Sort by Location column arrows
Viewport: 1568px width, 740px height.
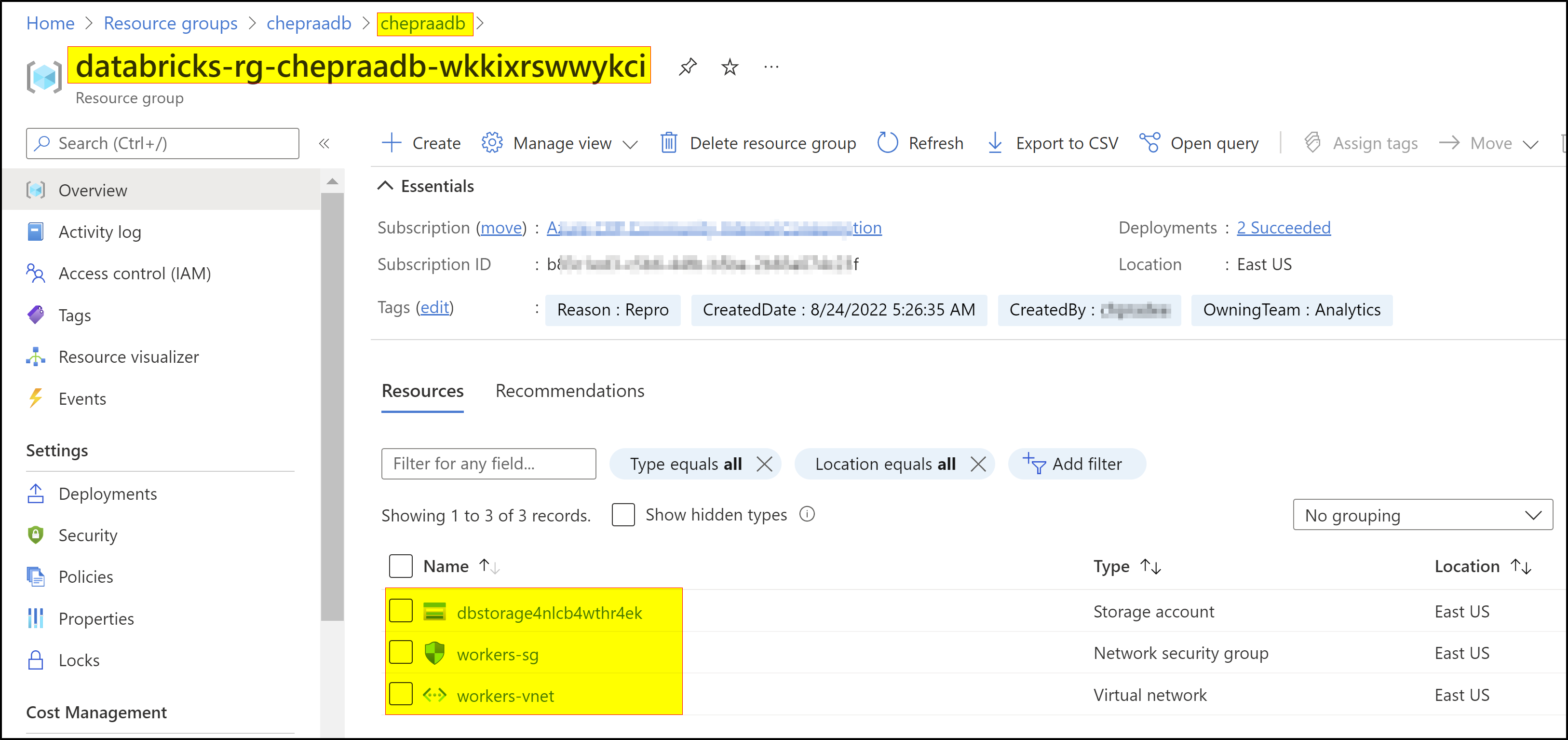pos(1521,566)
